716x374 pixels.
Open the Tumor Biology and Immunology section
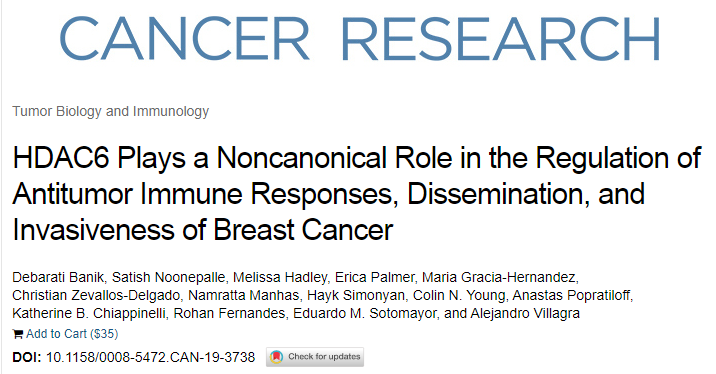[111, 111]
